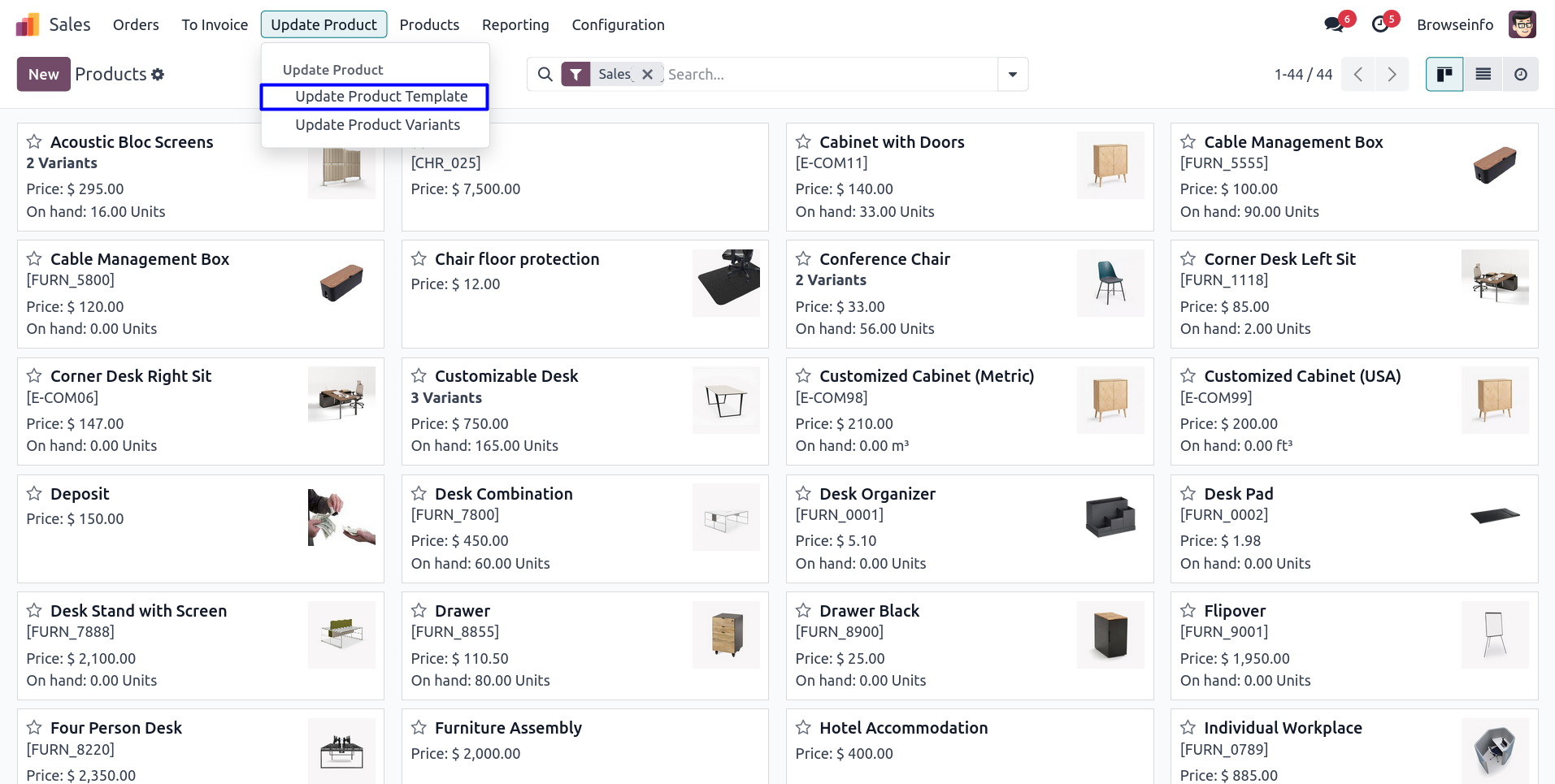1555x784 pixels.
Task: Favorite the Acoustic Bloc Screens product
Action: [x=34, y=142]
